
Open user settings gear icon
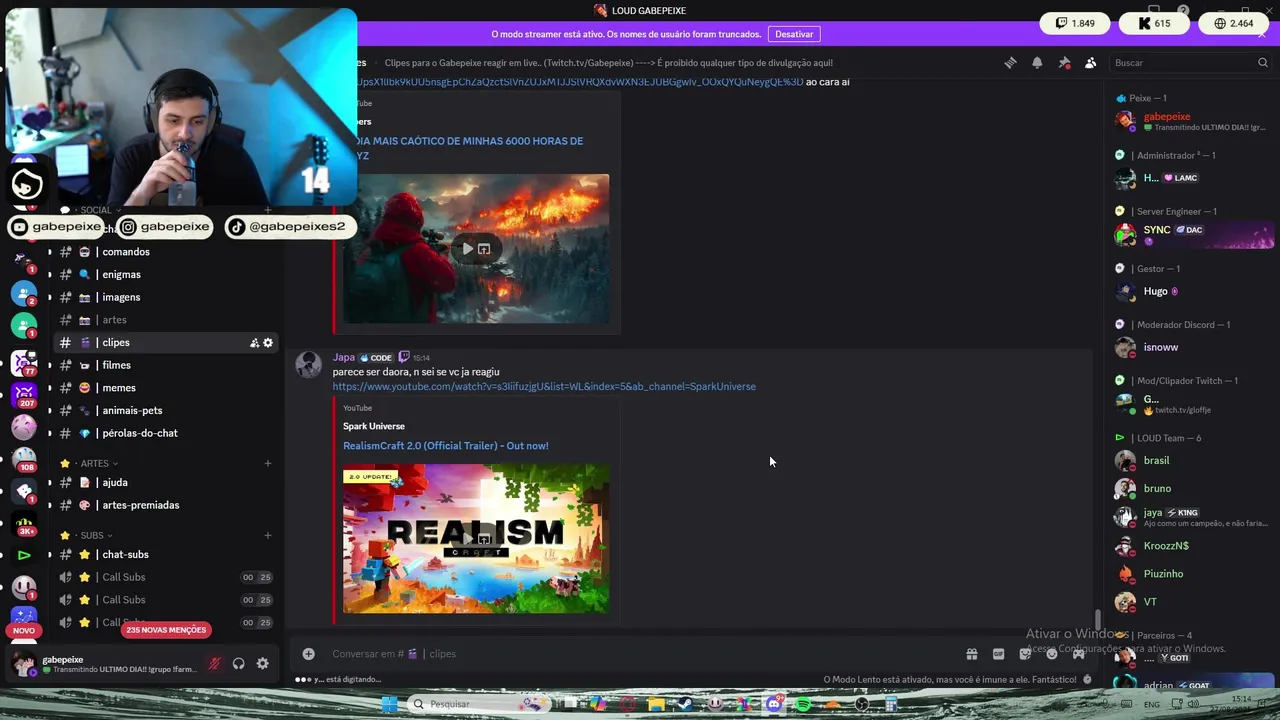[x=262, y=664]
